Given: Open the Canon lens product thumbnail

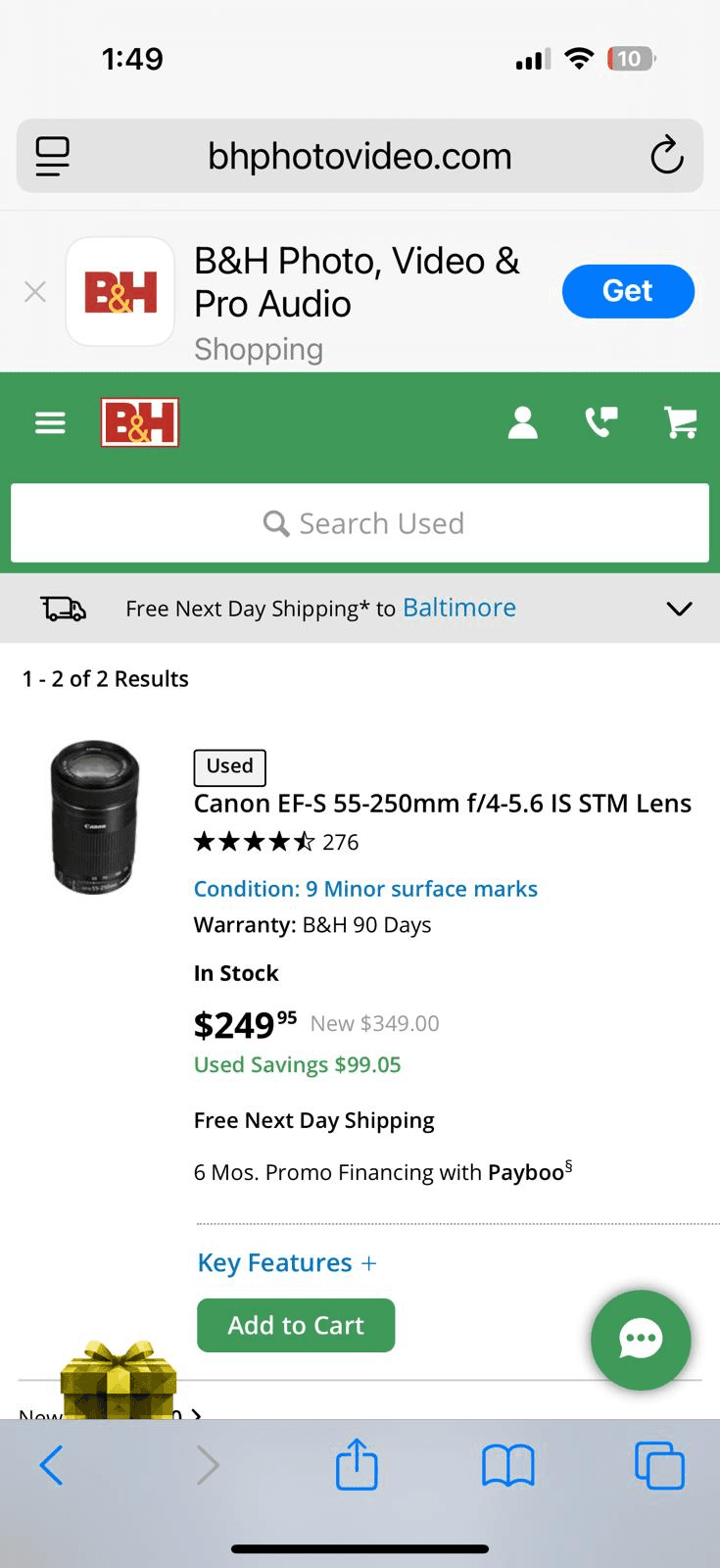Looking at the screenshot, I should [x=95, y=816].
